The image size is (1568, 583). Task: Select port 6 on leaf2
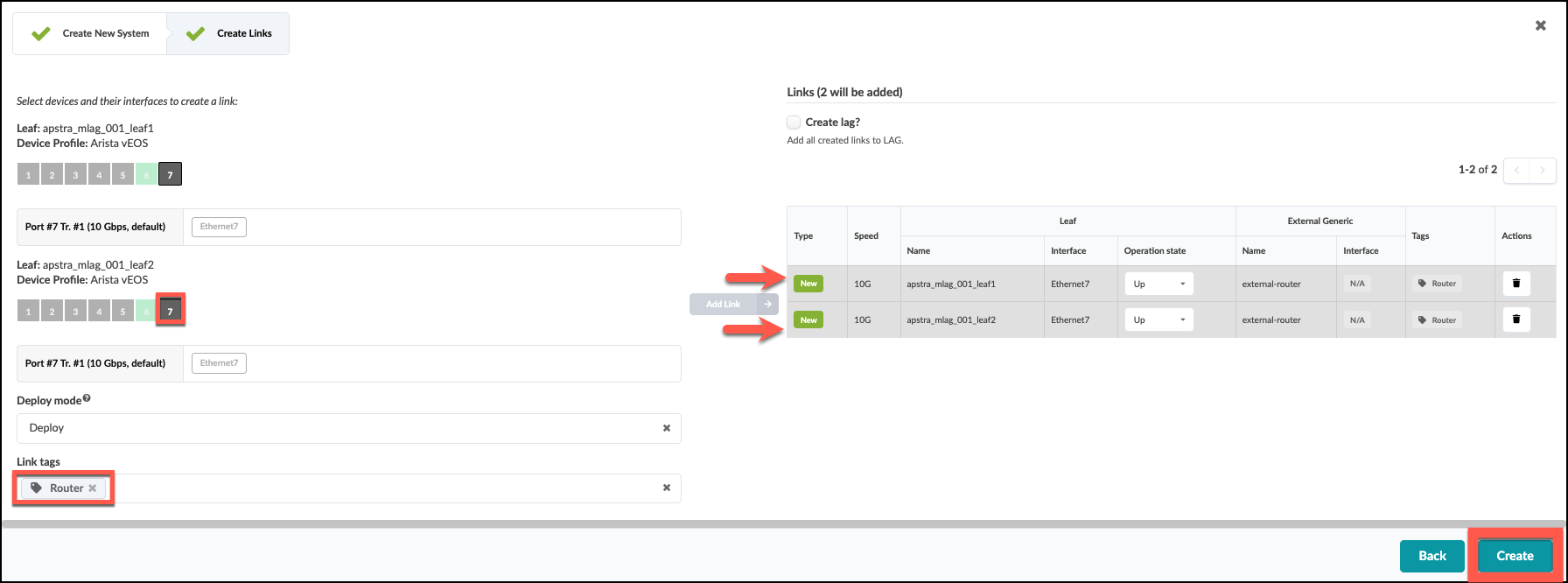tap(146, 311)
